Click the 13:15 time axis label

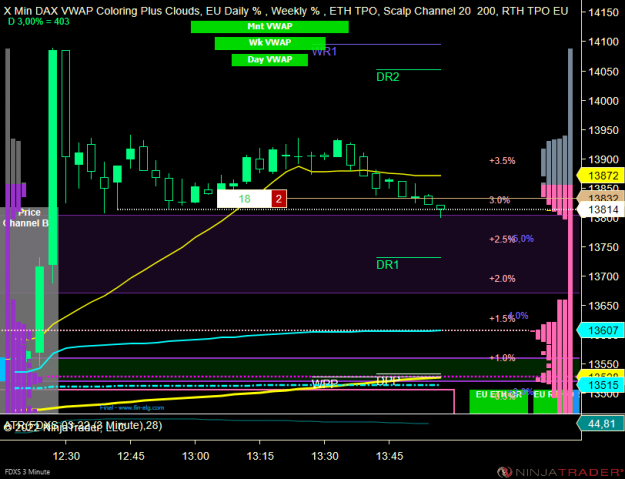[x=261, y=456]
